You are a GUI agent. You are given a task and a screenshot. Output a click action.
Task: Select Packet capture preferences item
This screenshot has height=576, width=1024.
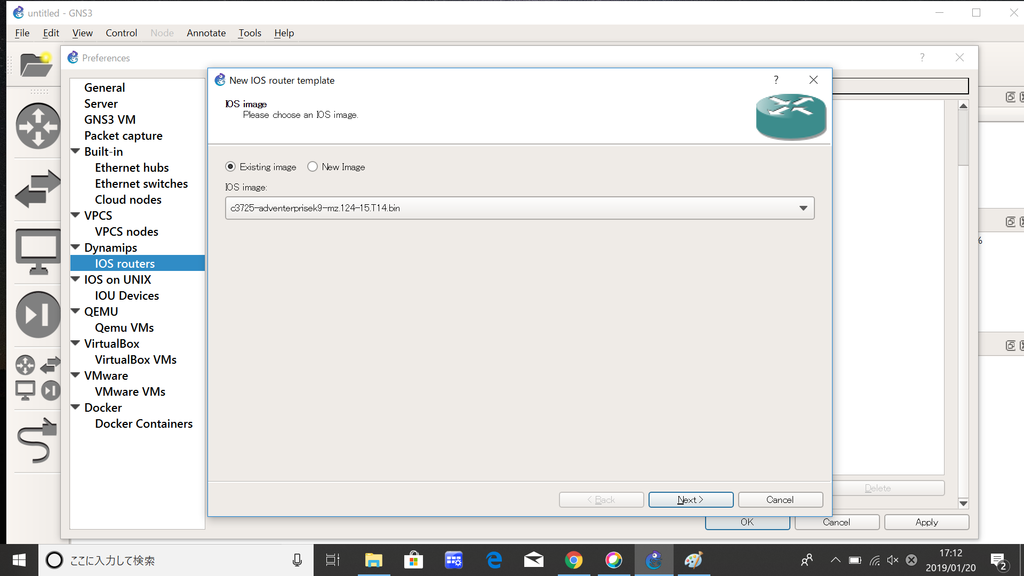point(123,135)
